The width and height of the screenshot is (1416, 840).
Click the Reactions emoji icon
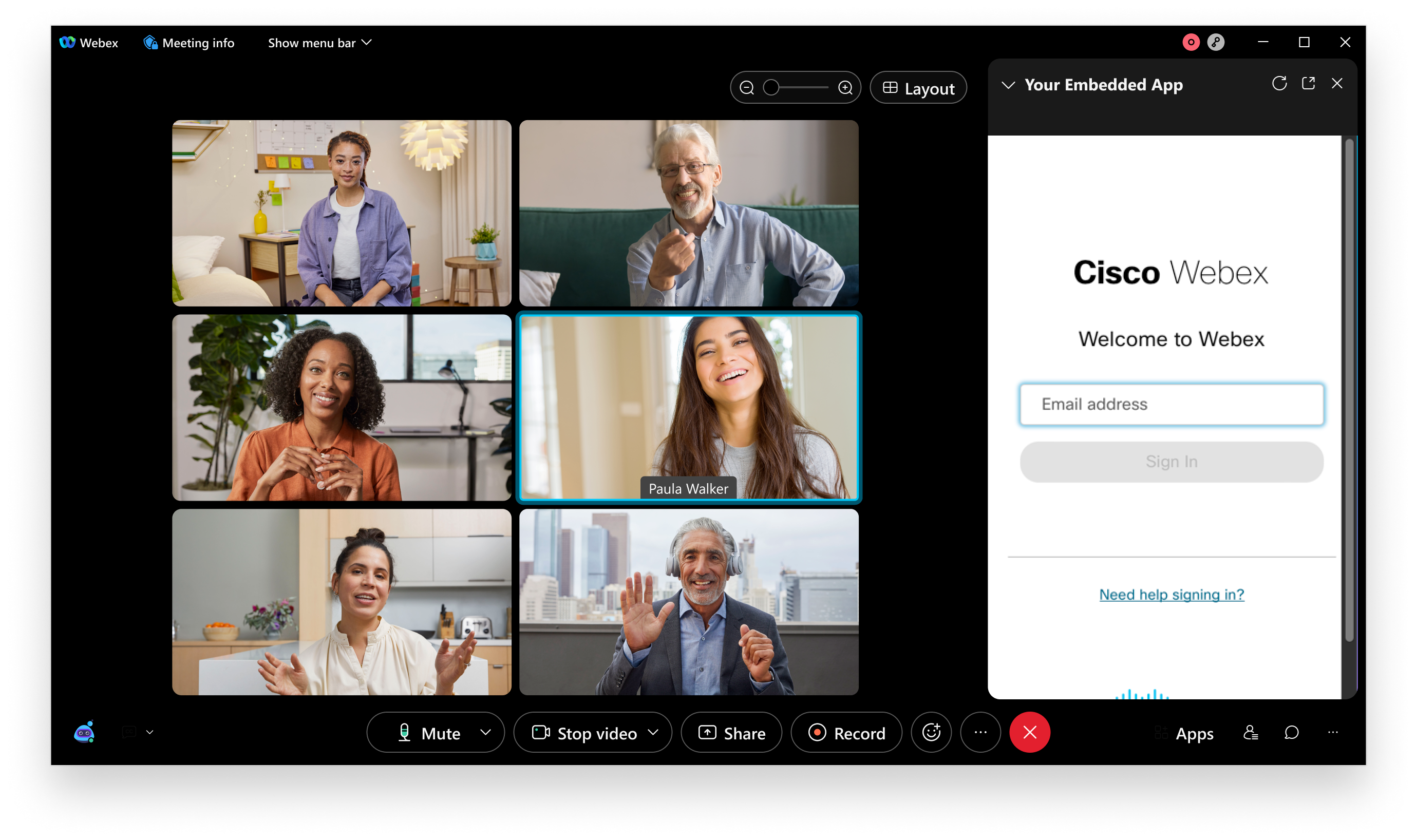(931, 732)
